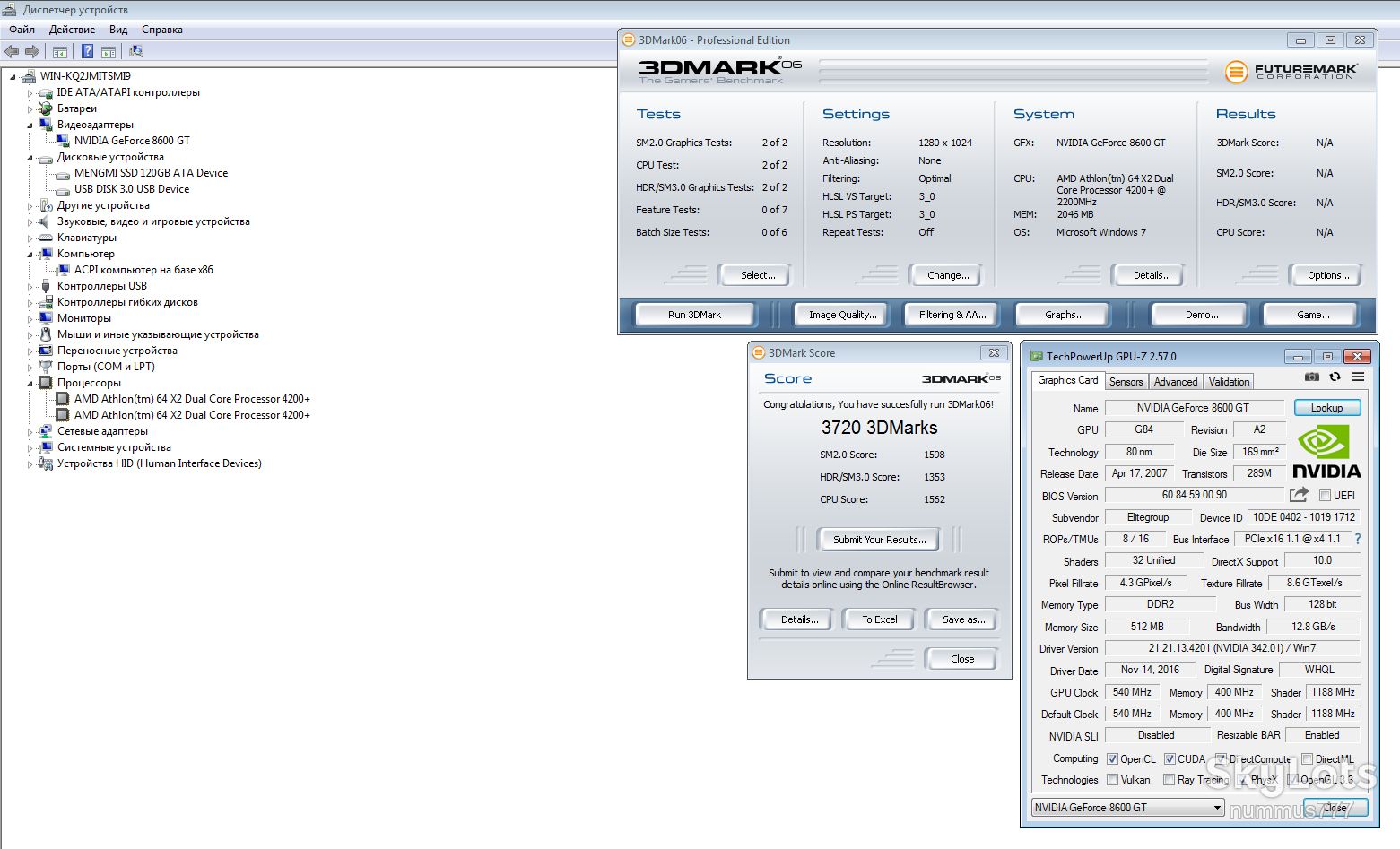
Task: Click the Run 3DMark button
Action: pyautogui.click(x=694, y=315)
